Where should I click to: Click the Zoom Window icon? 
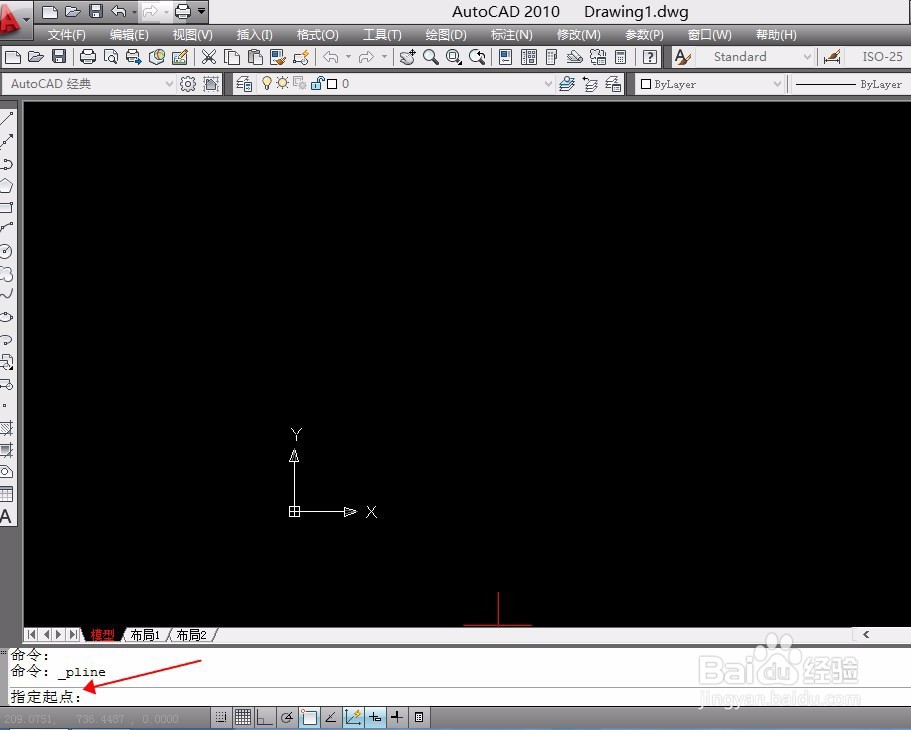[454, 57]
